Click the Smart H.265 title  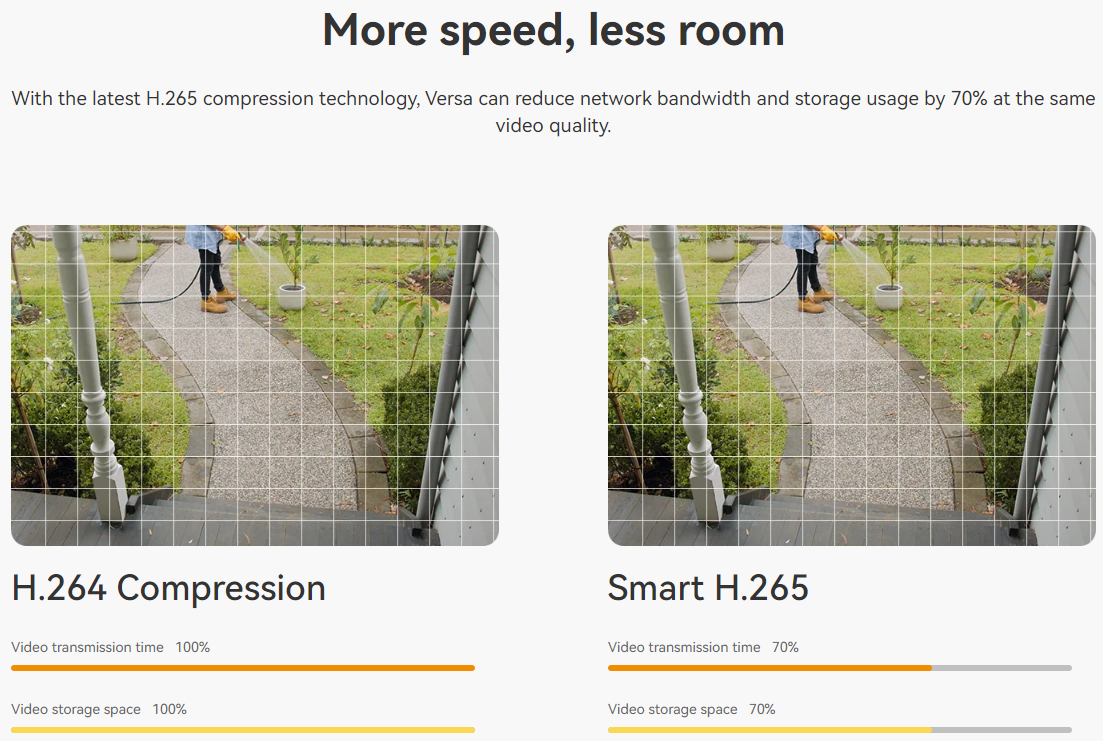coord(708,588)
